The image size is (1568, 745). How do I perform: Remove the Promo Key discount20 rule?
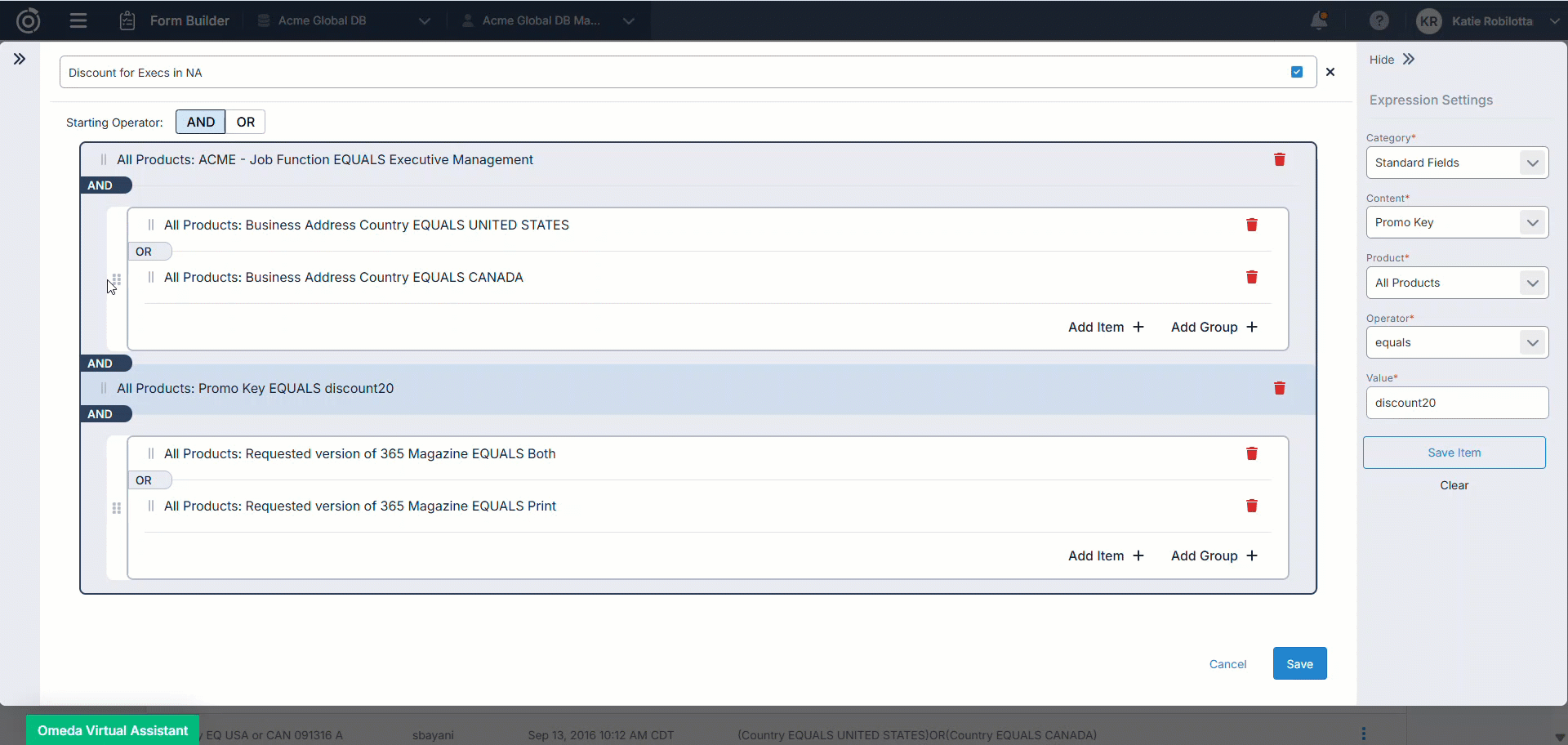pos(1279,388)
